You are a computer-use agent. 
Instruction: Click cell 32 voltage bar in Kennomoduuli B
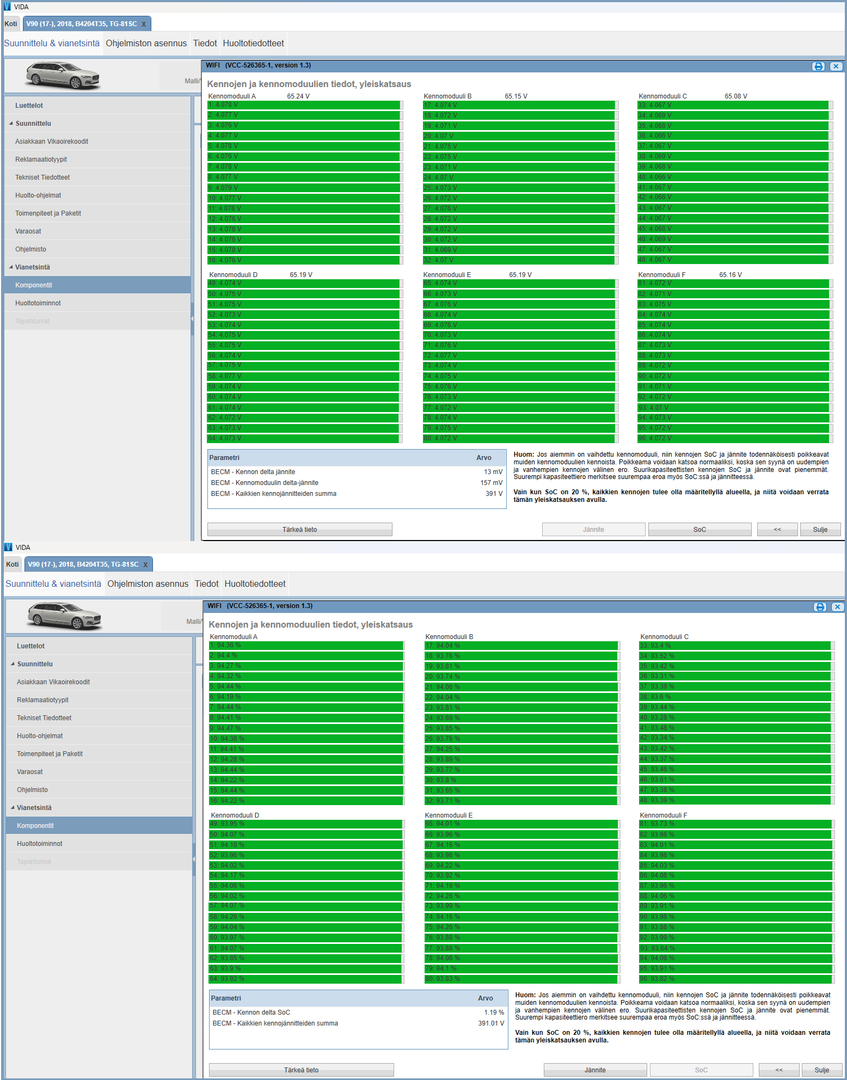[519, 260]
